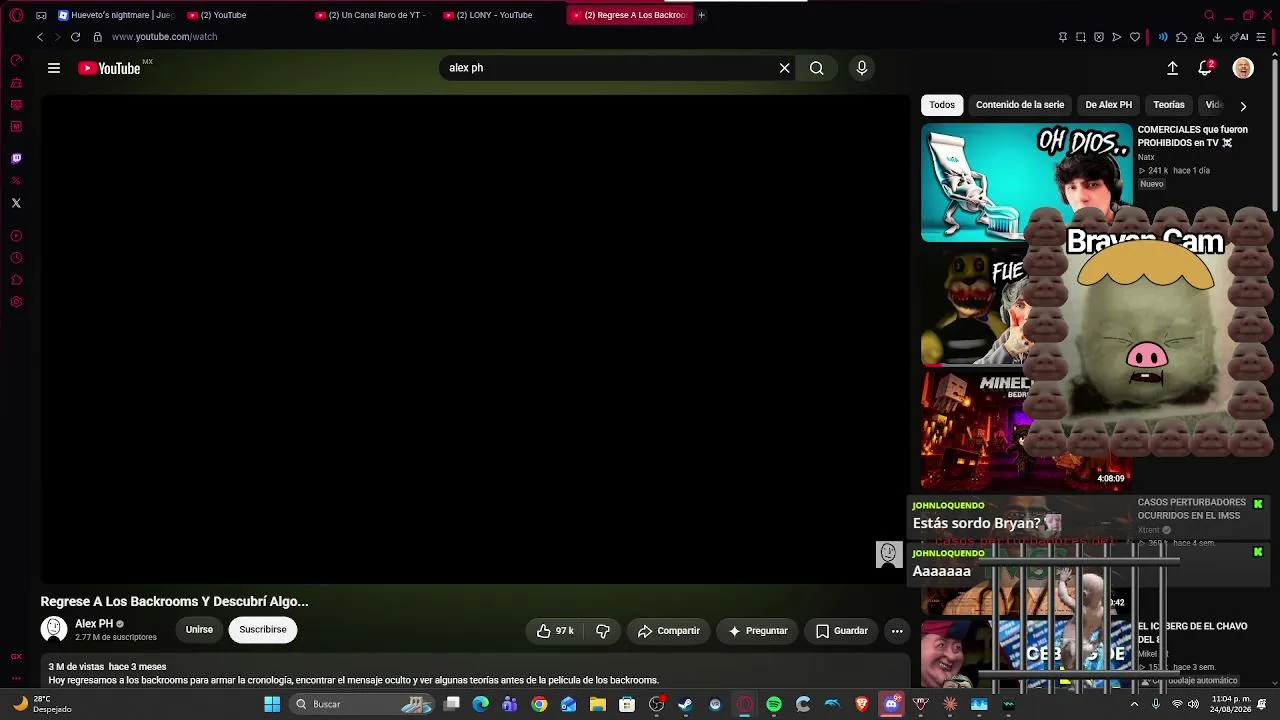Select the Teorías filter chip
The image size is (1280, 720).
[x=1169, y=105]
